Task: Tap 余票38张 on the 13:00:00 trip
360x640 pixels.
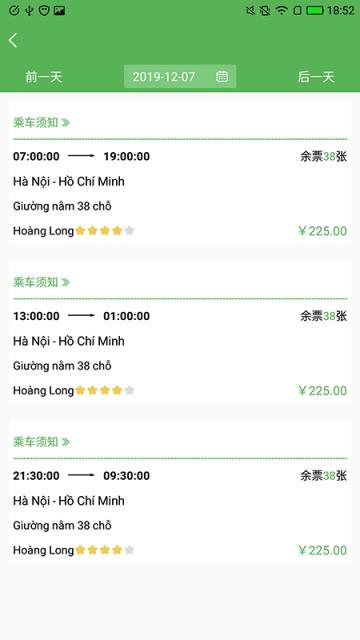Action: 324,316
